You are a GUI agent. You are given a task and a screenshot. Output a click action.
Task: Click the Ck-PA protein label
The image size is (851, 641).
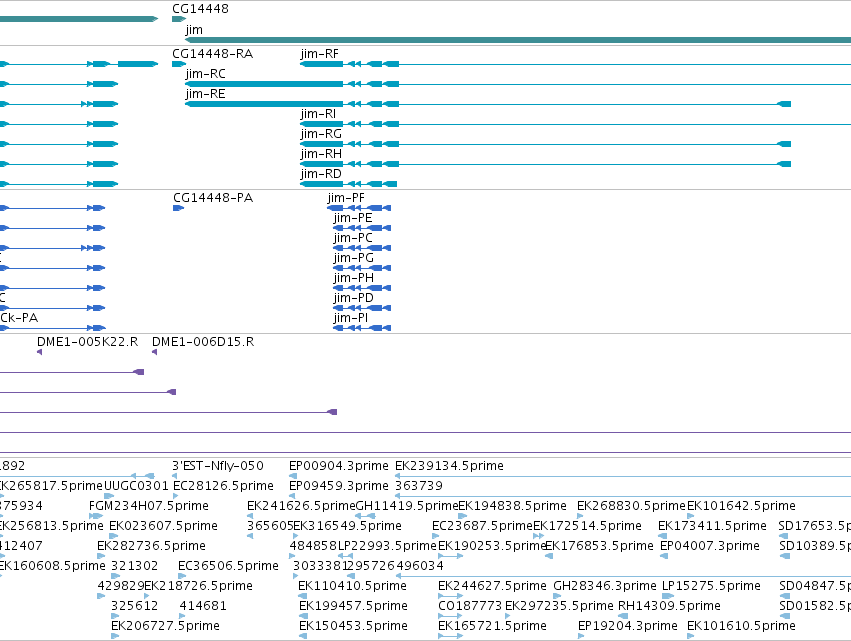click(19, 318)
